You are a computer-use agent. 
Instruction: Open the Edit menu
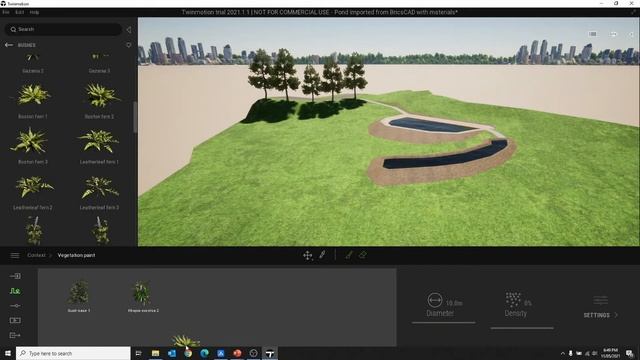19,12
